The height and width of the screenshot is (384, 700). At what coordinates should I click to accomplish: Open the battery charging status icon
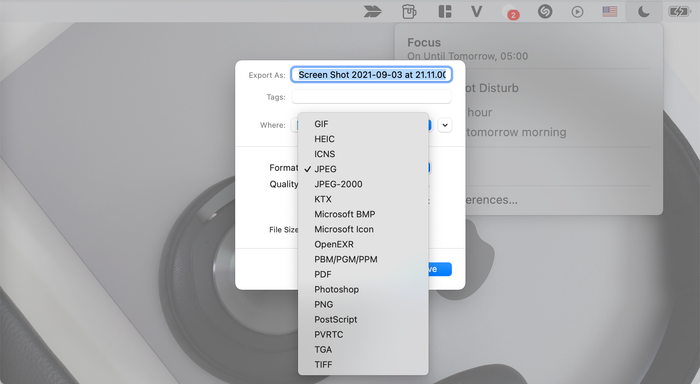(x=679, y=12)
